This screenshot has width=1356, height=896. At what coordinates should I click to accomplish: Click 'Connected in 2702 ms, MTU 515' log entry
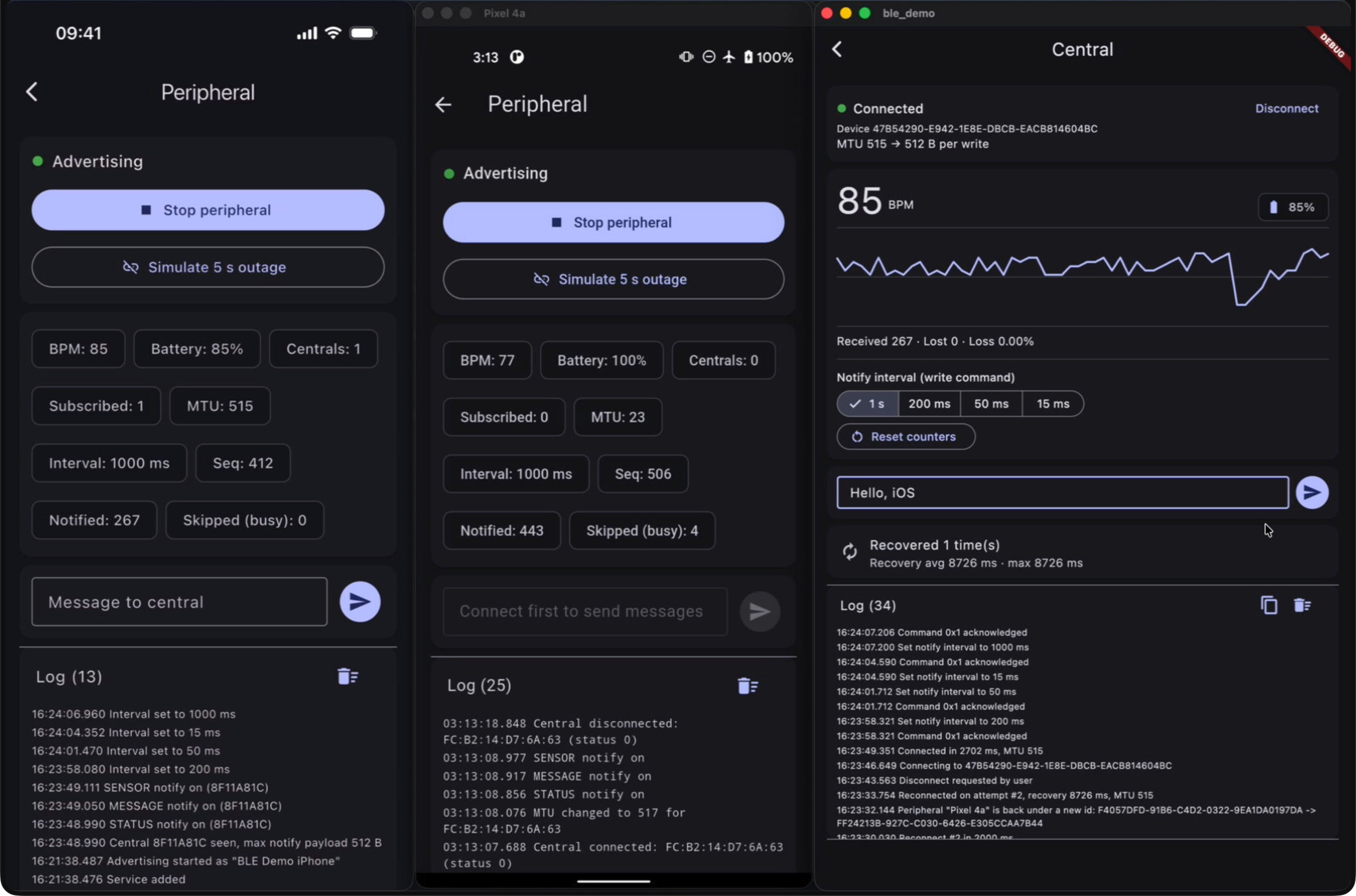(x=940, y=751)
